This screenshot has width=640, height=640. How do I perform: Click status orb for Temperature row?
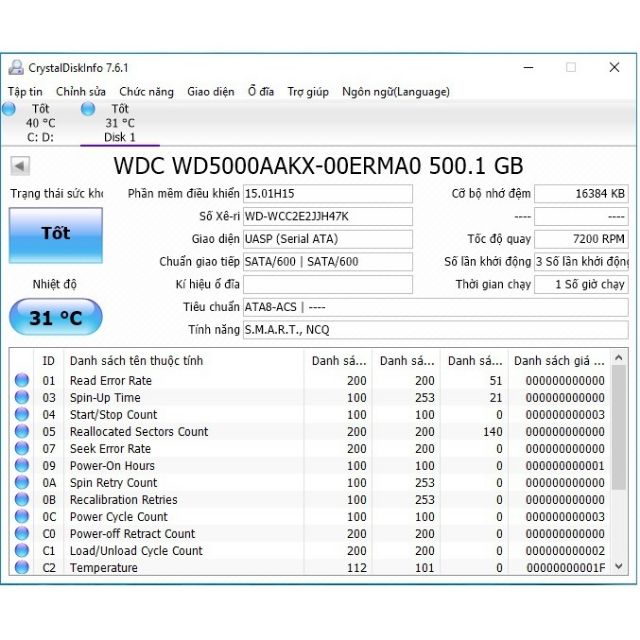tap(22, 567)
